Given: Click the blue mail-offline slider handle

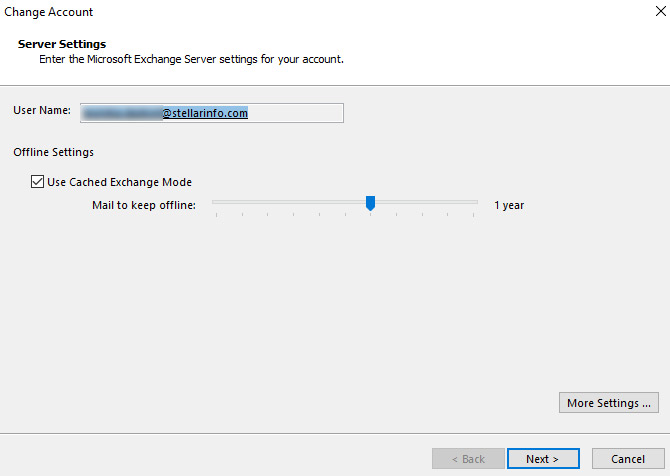Looking at the screenshot, I should [x=370, y=204].
